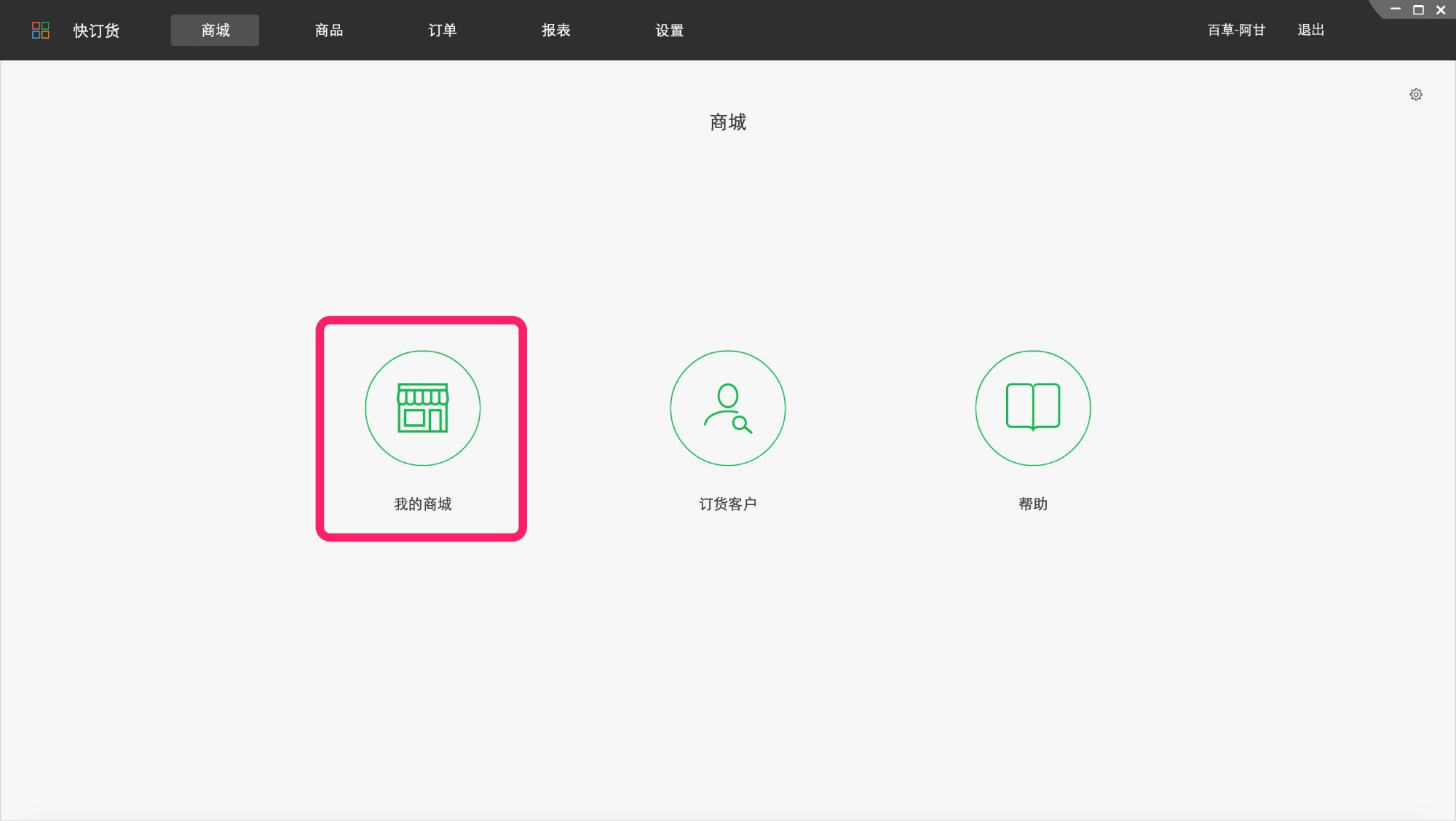Click the settings gear icon below the title bar
Image resolution: width=1456 pixels, height=821 pixels.
(1415, 95)
